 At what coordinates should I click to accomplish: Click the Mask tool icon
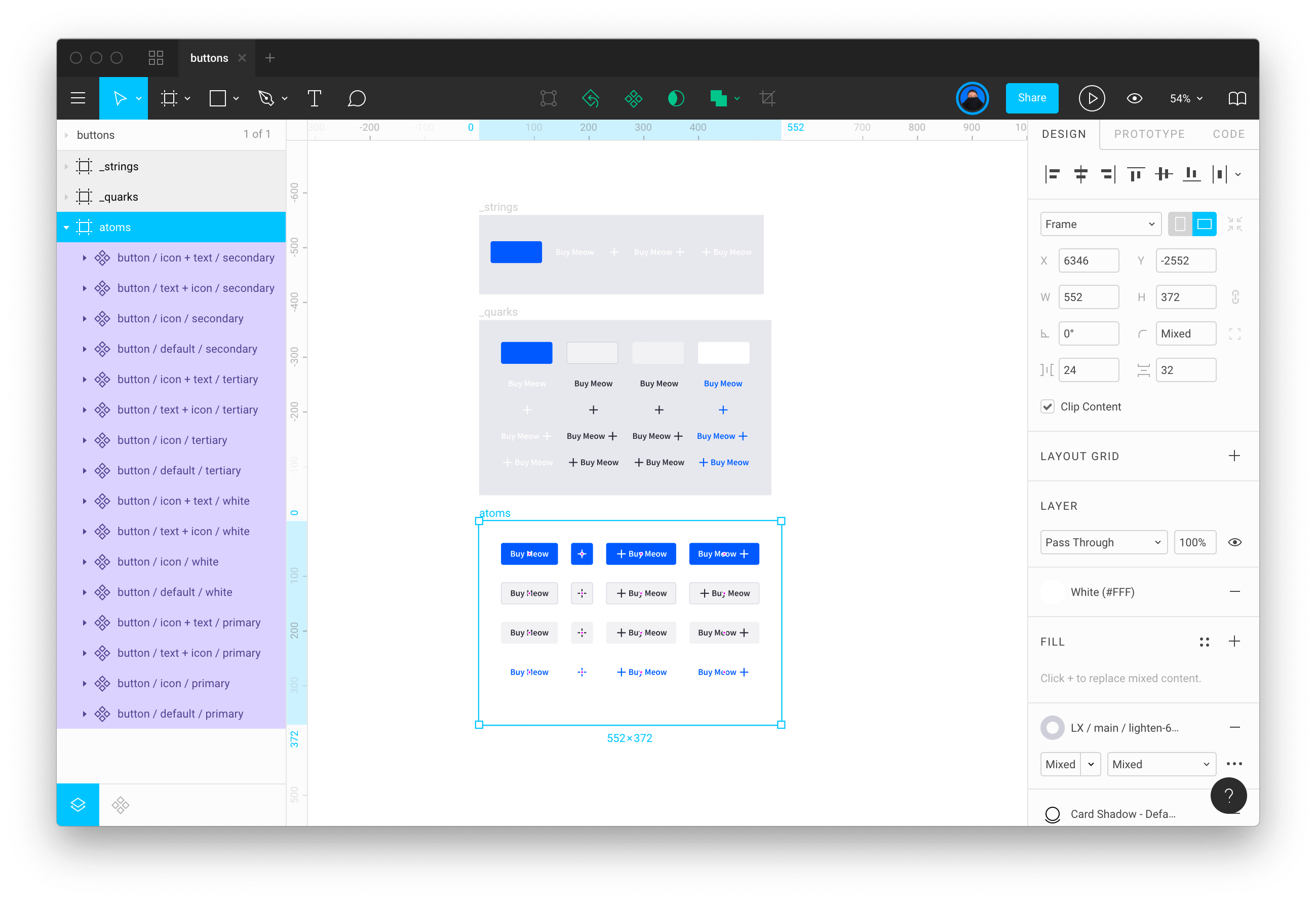pyautogui.click(x=676, y=99)
